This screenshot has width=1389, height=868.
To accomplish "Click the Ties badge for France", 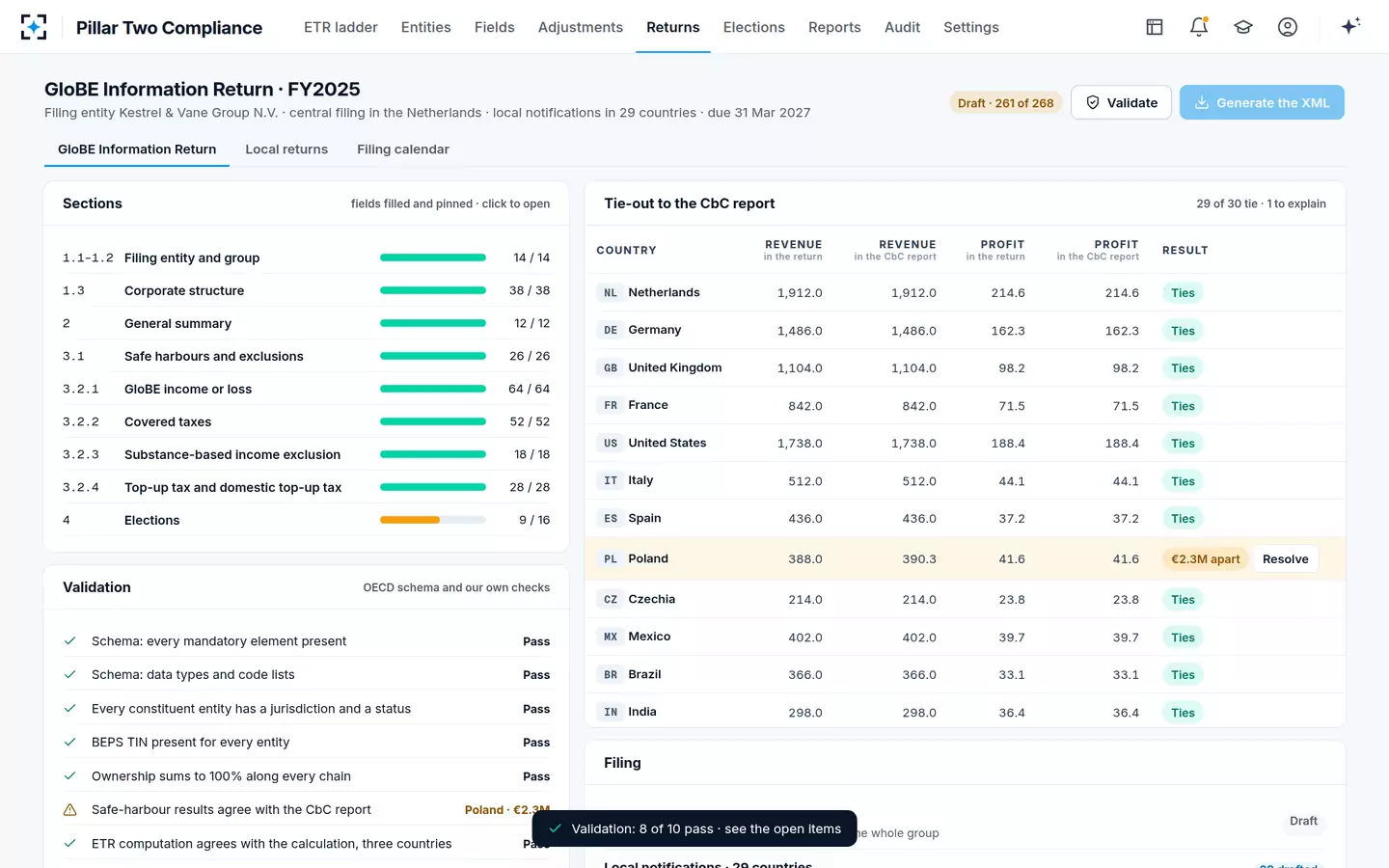I will click(1183, 406).
